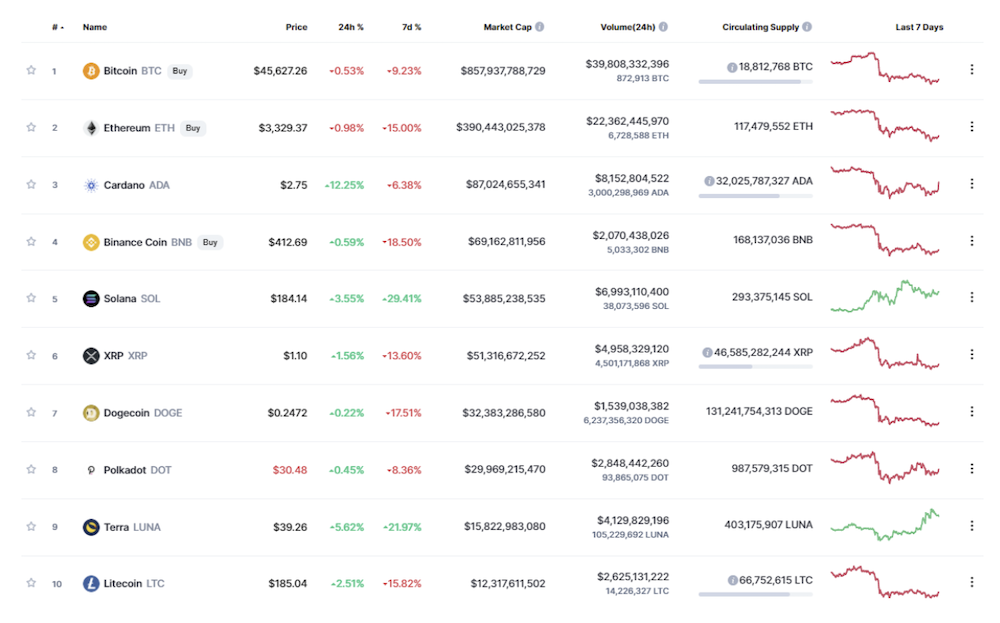This screenshot has width=1000, height=623.
Task: Add Cardano to watchlist with star
Action: (31, 184)
